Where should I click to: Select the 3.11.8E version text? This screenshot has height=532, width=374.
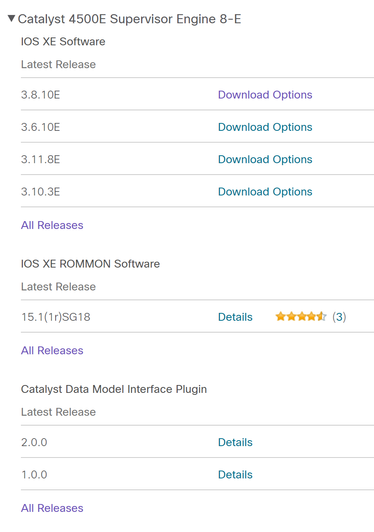pos(40,159)
